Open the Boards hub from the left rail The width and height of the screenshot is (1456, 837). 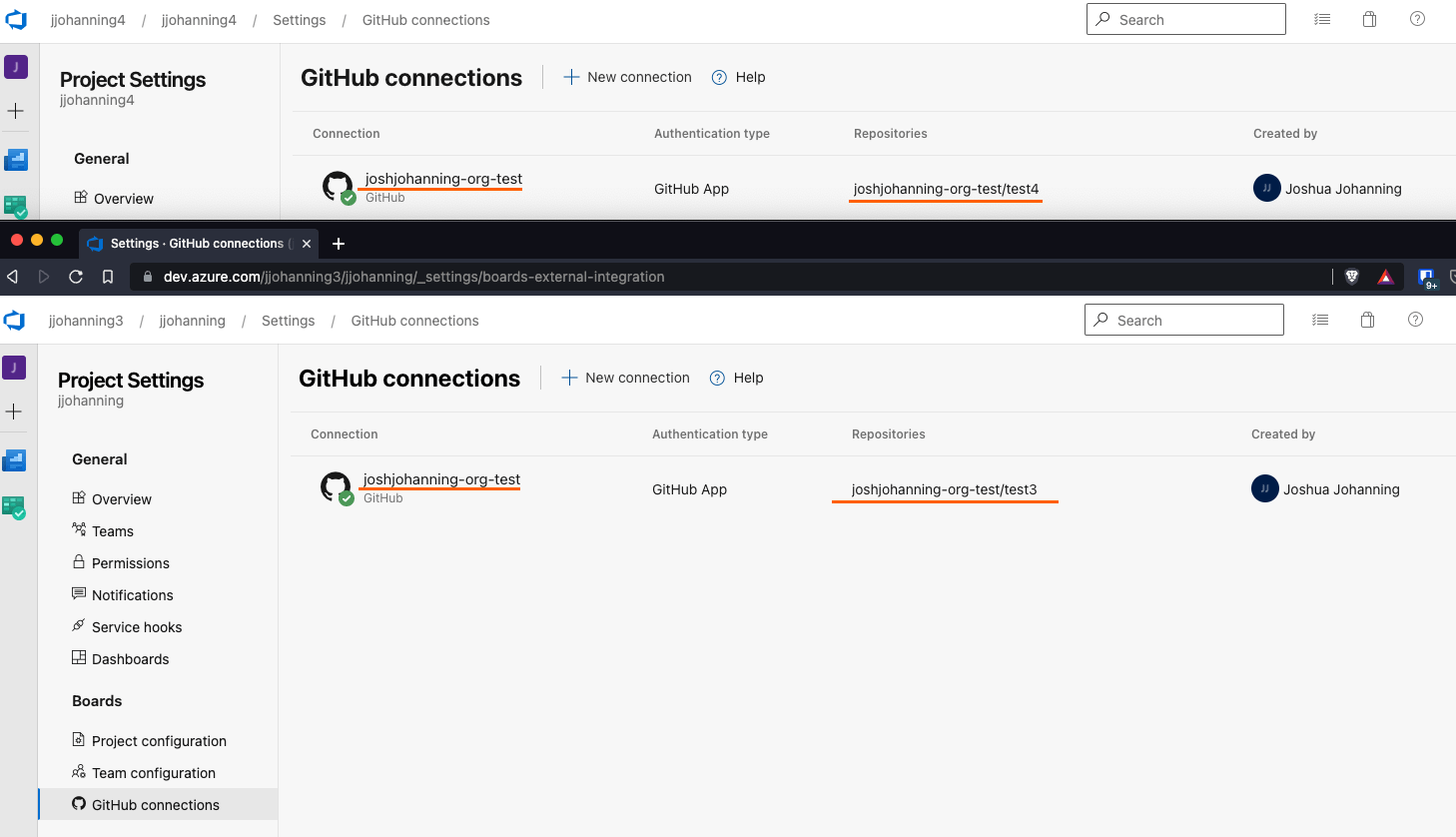click(15, 459)
